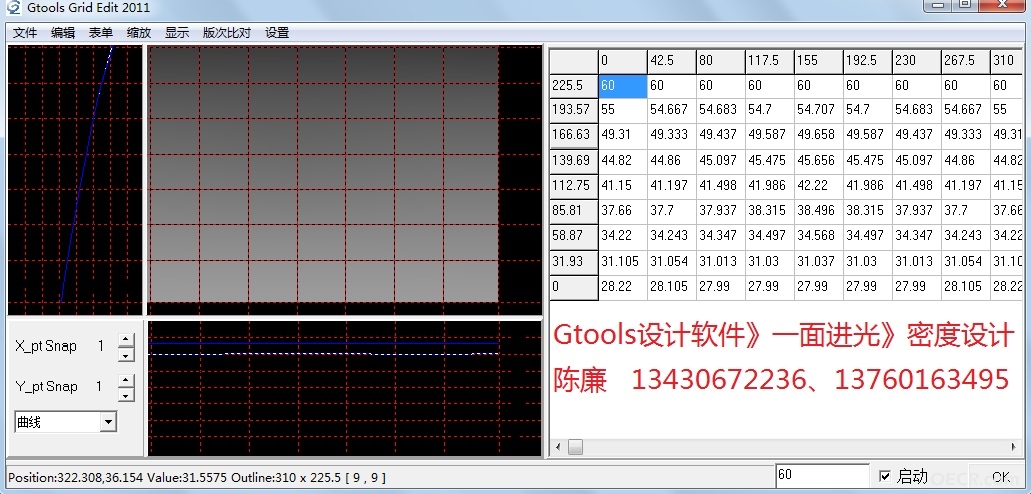Open the 编辑 menu
This screenshot has height=494, width=1031.
63,33
